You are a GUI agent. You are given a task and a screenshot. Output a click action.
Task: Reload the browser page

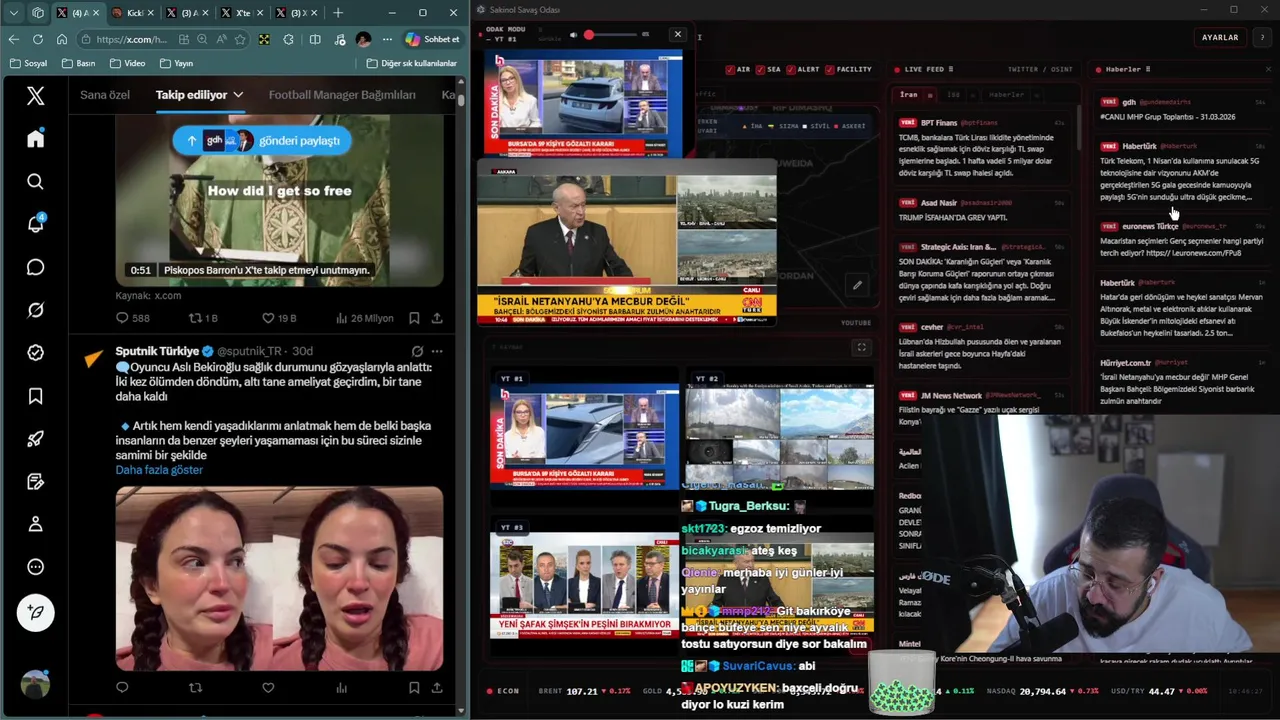pyautogui.click(x=37, y=39)
